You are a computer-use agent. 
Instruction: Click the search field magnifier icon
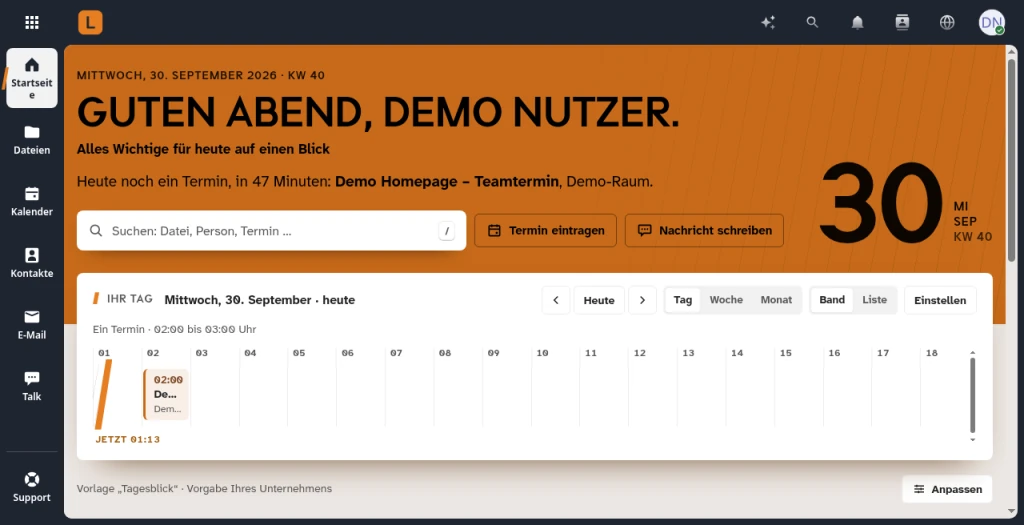96,231
